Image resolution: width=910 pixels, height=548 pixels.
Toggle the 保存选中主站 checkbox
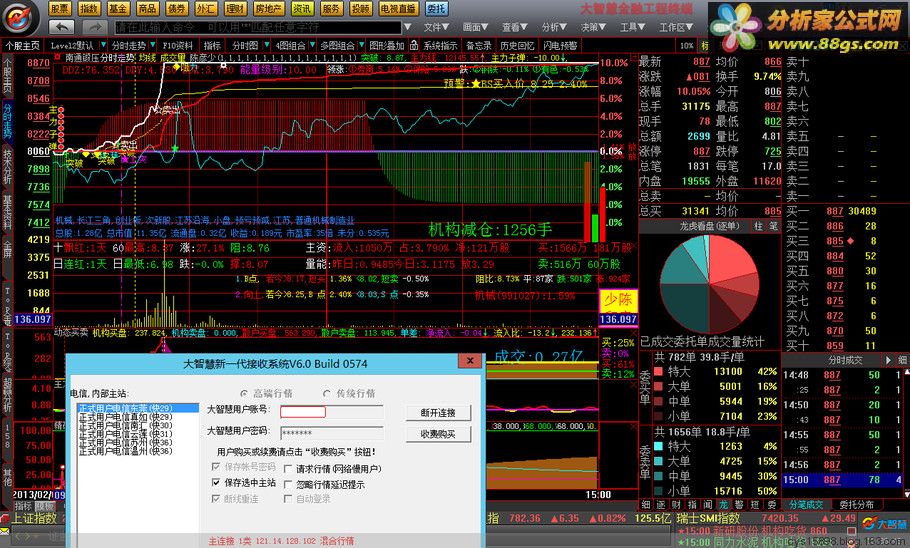click(x=216, y=482)
